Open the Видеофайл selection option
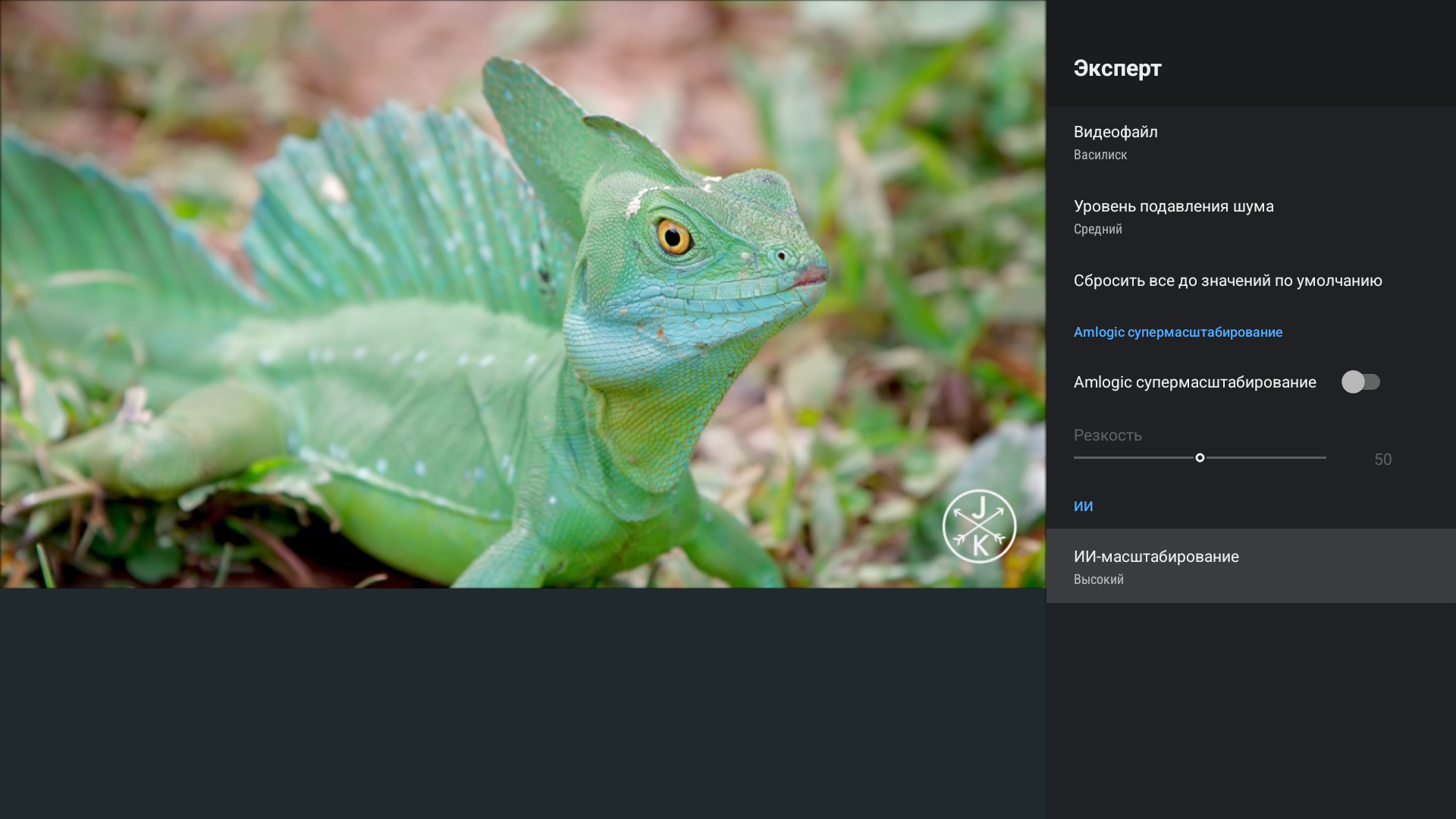 point(1116,133)
